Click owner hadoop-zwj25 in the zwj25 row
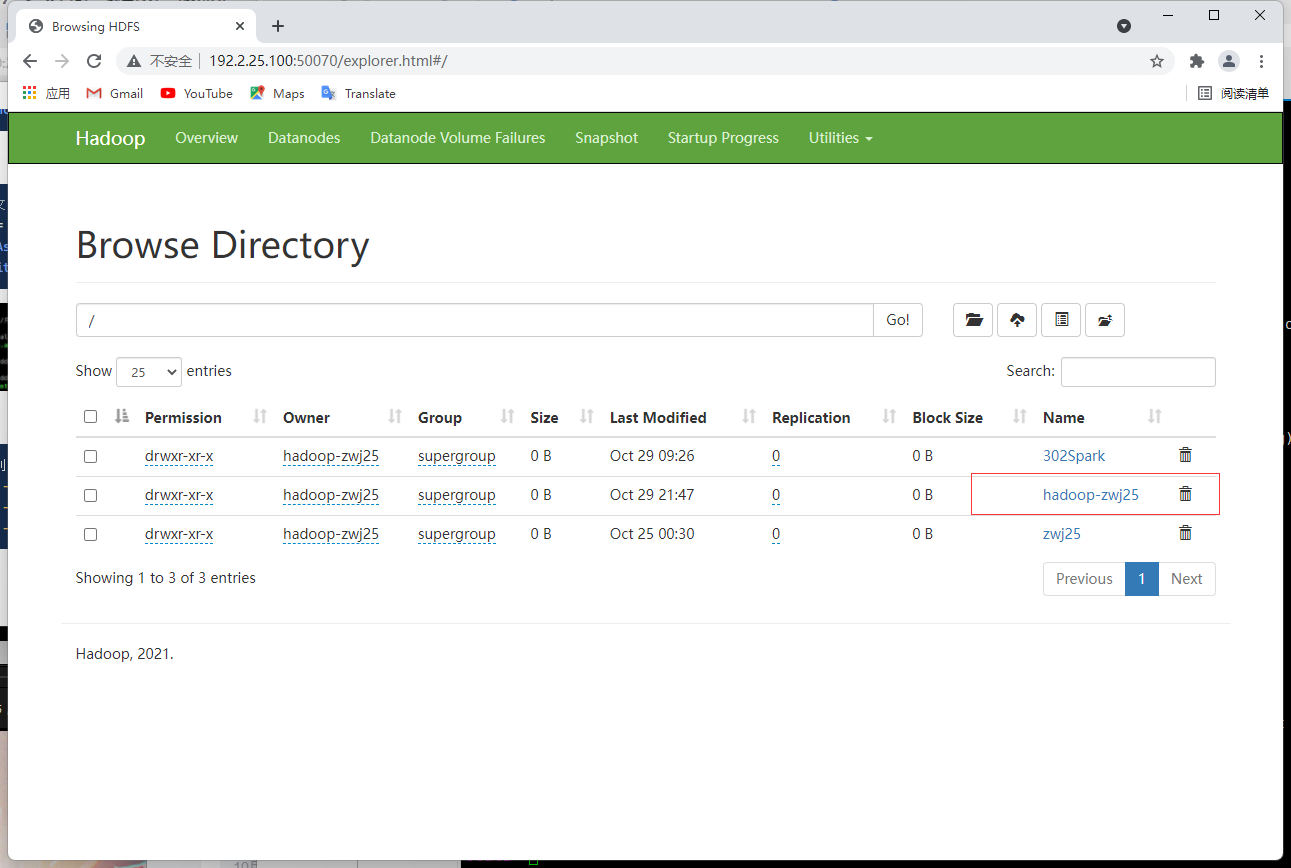This screenshot has height=868, width=1291. click(x=331, y=534)
